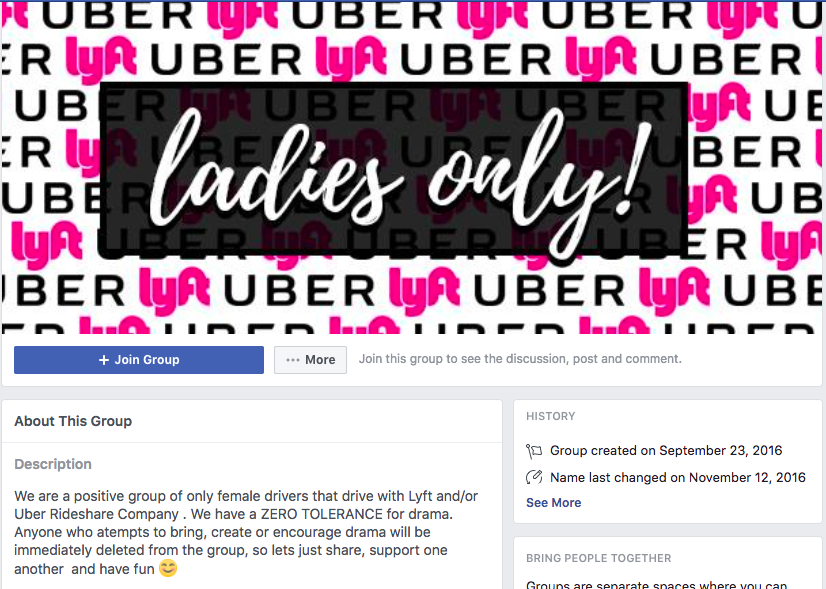826x589 pixels.
Task: Click "immediately deleted from the group" description line
Action: pyautogui.click(x=131, y=550)
